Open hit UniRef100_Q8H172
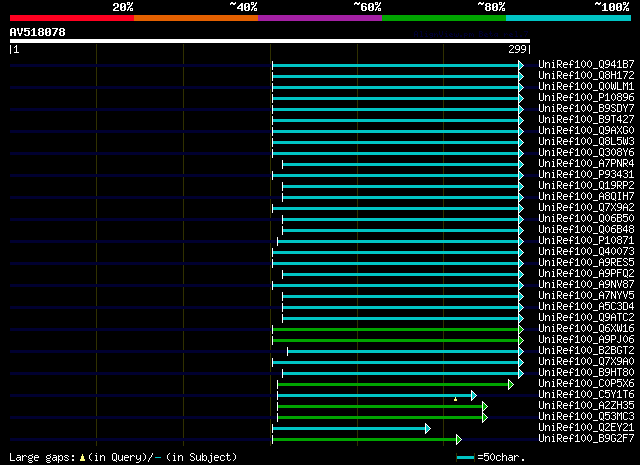The height and width of the screenshot is (465, 640). pos(586,75)
